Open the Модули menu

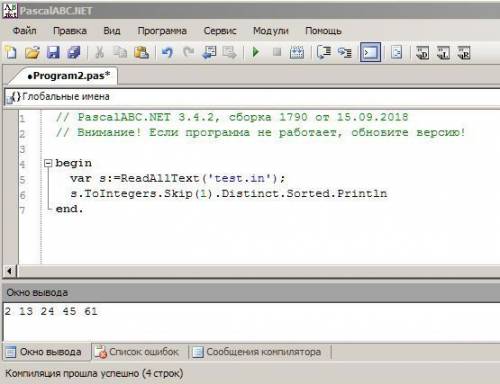click(271, 31)
